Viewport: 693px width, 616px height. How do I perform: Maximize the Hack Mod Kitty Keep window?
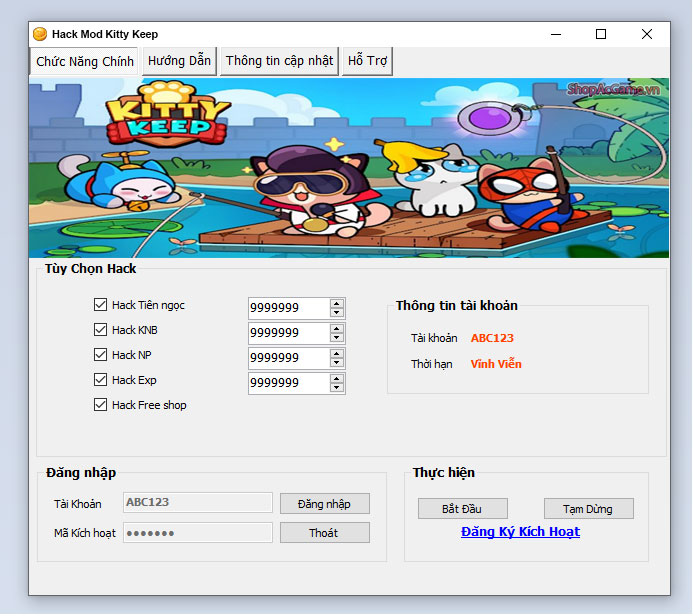pyautogui.click(x=601, y=34)
